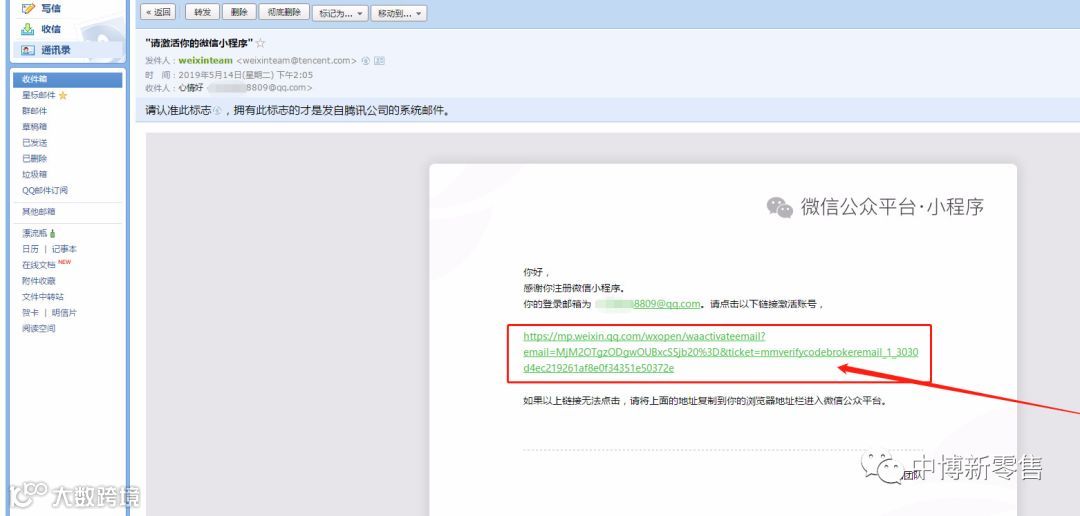This screenshot has height=516, width=1080.
Task: Open the 已发送 sent folder
Action: tap(34, 143)
